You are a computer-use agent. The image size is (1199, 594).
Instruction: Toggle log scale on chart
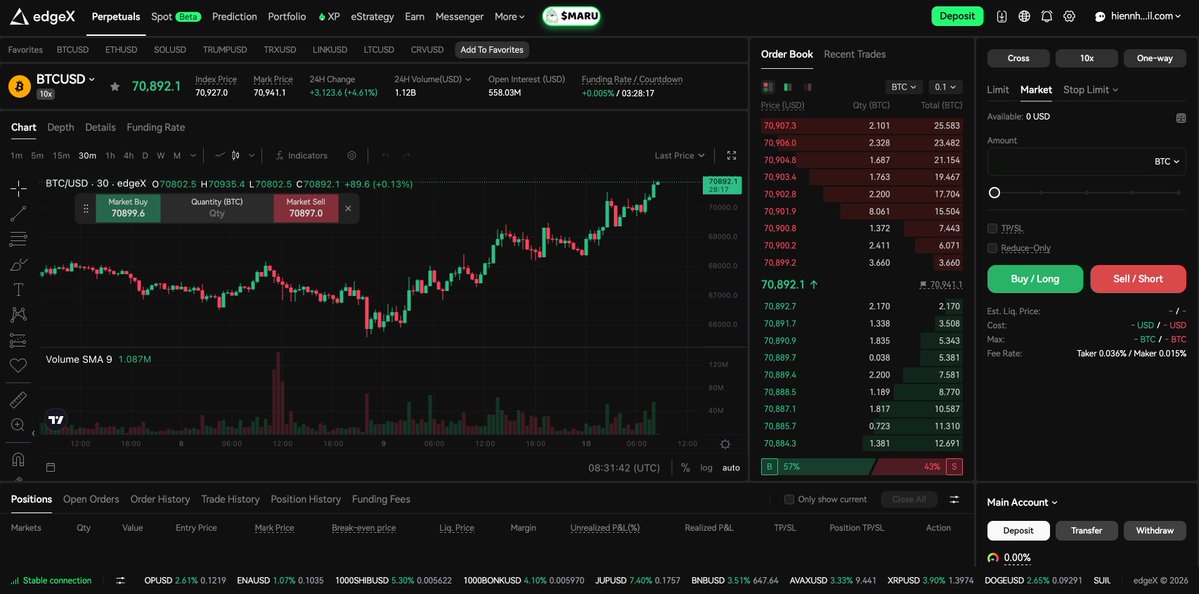point(706,468)
